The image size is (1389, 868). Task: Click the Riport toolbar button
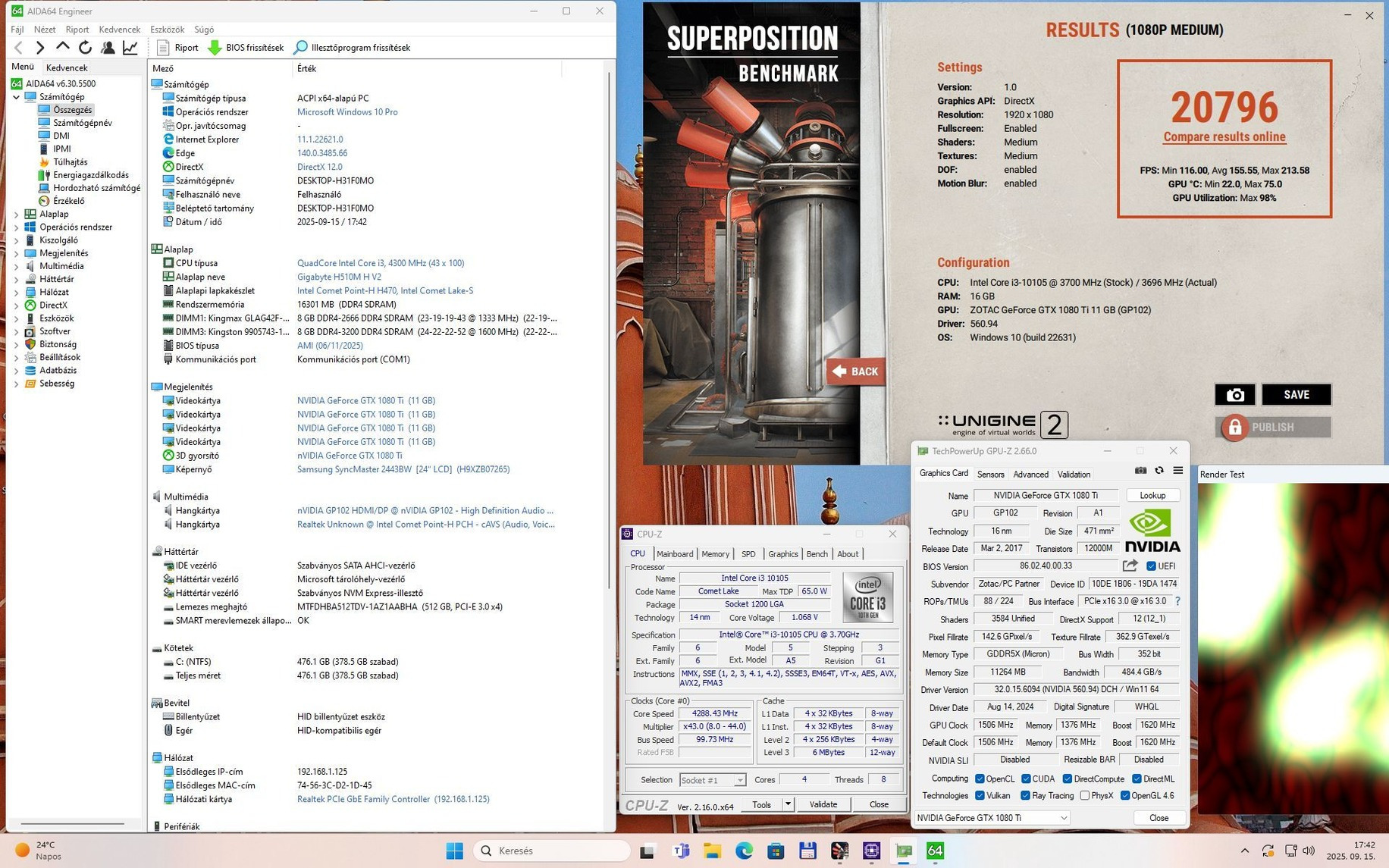click(x=177, y=48)
